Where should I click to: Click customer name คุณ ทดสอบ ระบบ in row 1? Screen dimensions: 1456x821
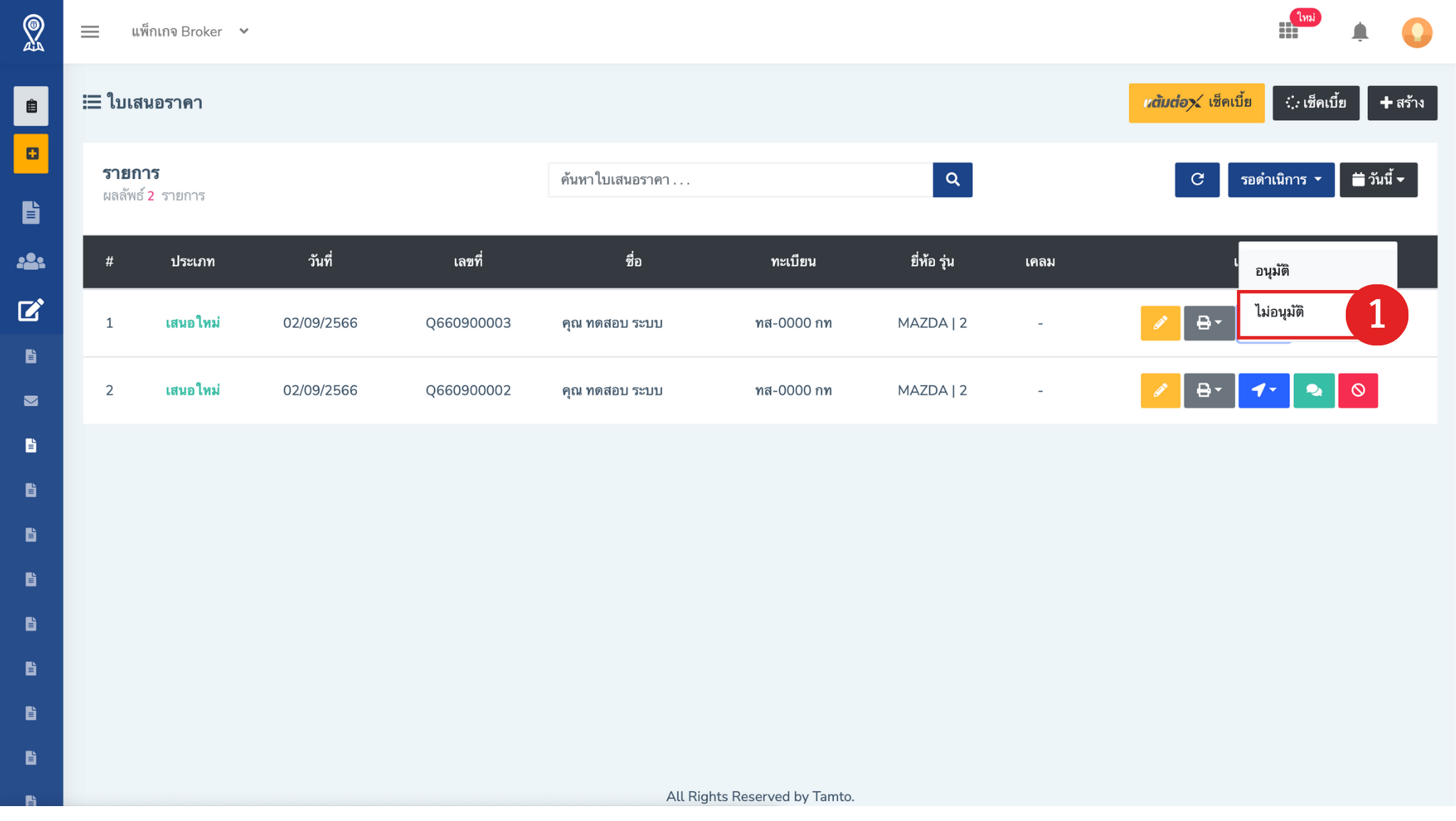[612, 323]
